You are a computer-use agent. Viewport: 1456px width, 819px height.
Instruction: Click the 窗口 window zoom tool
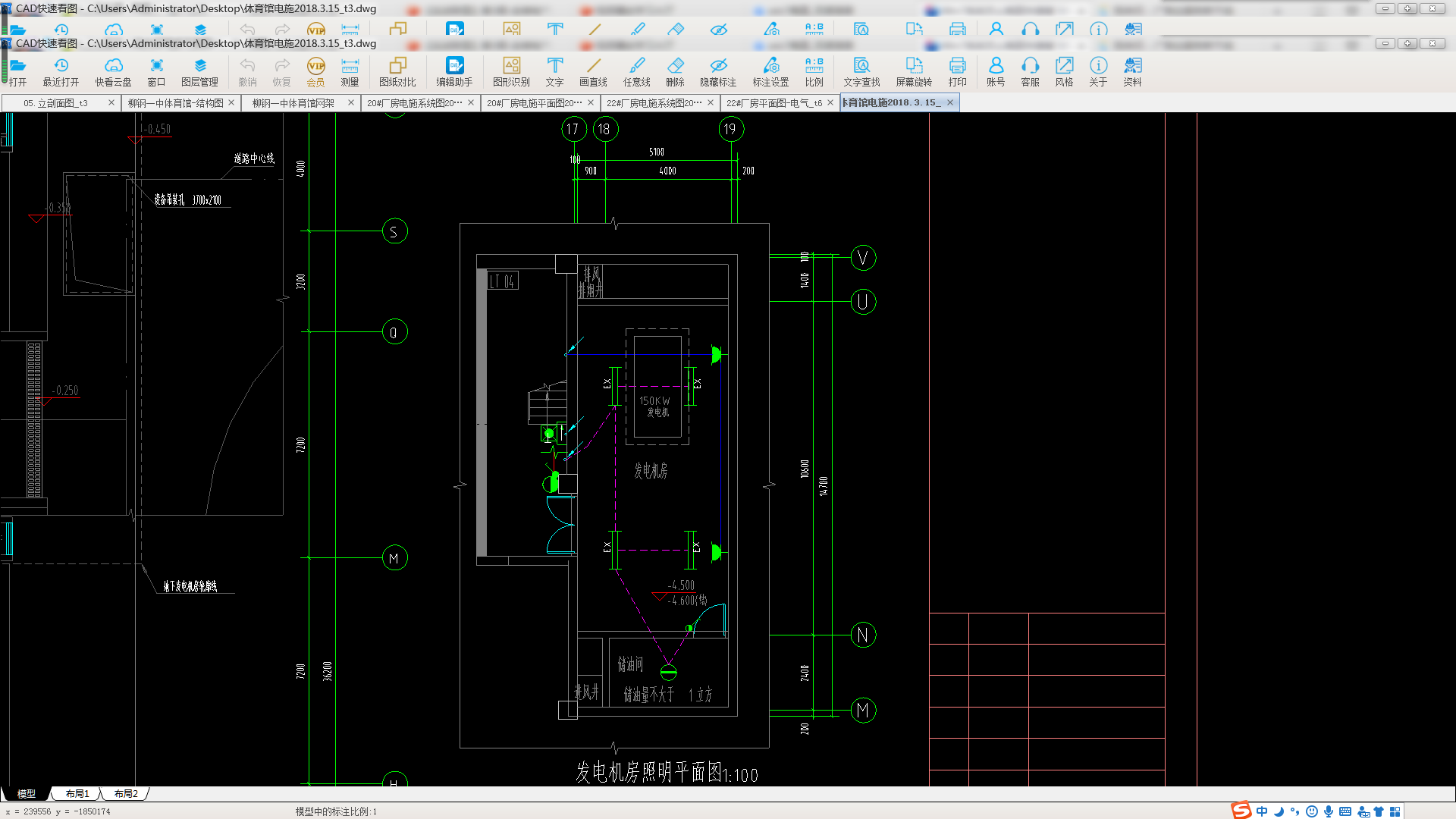point(156,72)
